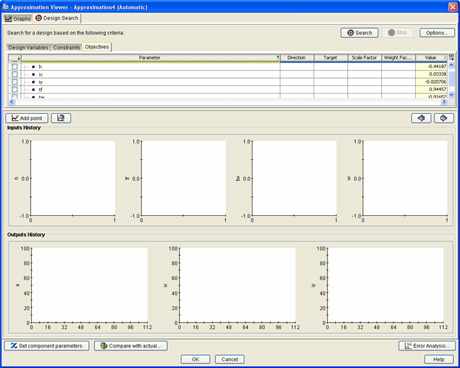Open the Constraints tab
This screenshot has width=460, height=368.
tap(66, 47)
